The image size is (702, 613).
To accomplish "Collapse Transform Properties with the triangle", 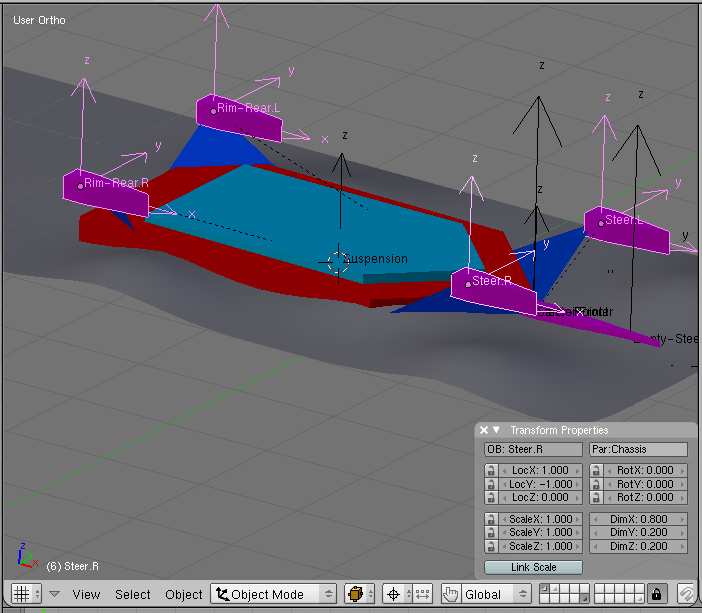I will coord(496,430).
